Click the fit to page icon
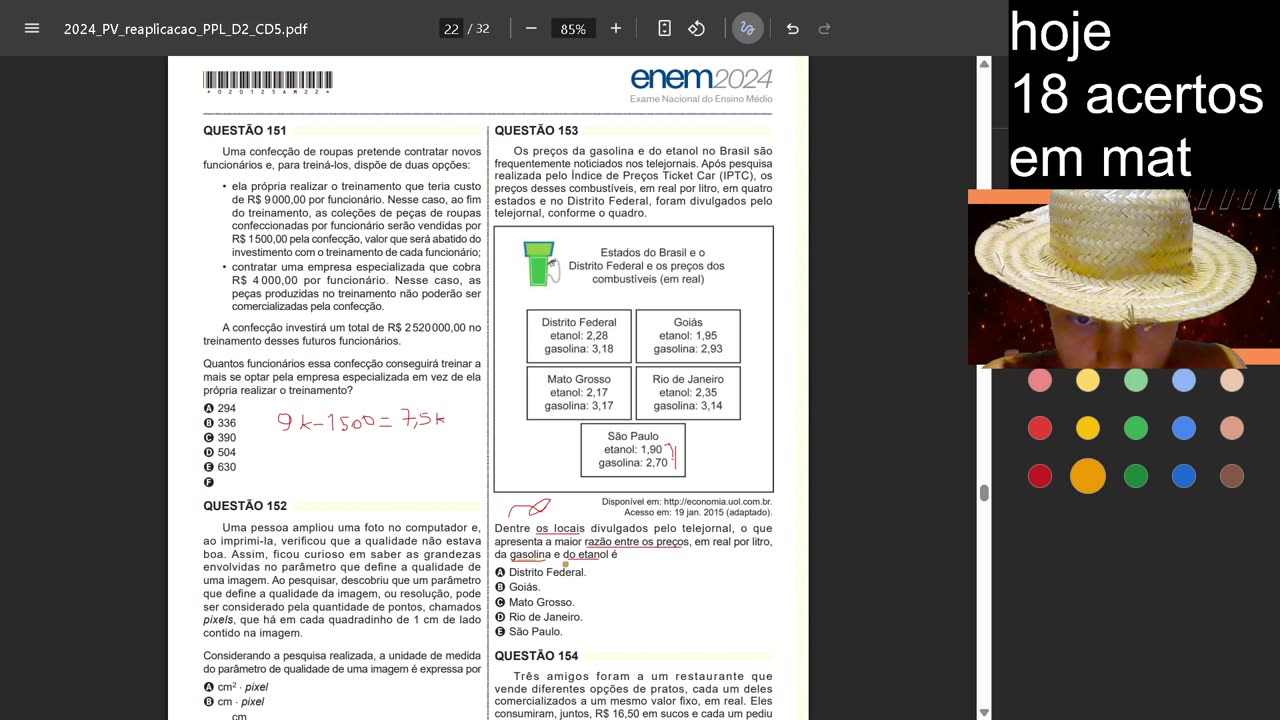 coord(664,28)
